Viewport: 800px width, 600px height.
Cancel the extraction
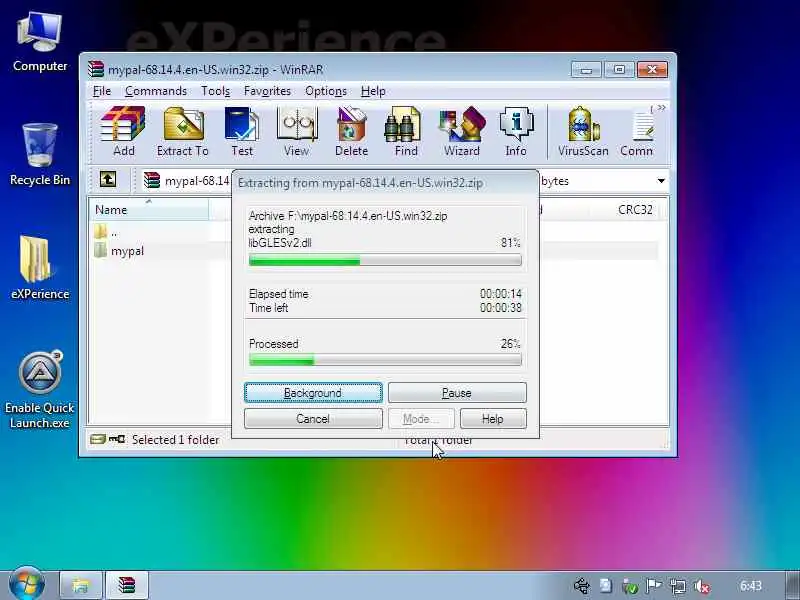[313, 419]
